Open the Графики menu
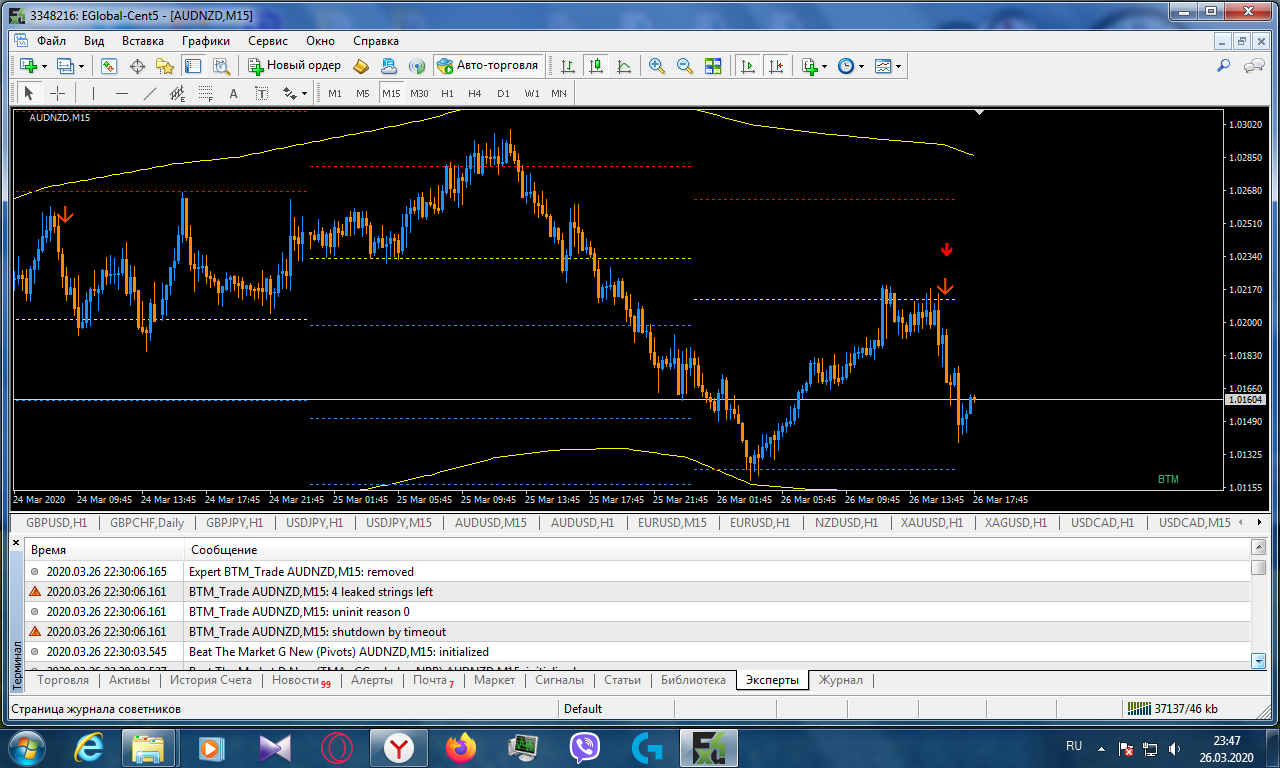Image resolution: width=1280 pixels, height=768 pixels. (206, 41)
